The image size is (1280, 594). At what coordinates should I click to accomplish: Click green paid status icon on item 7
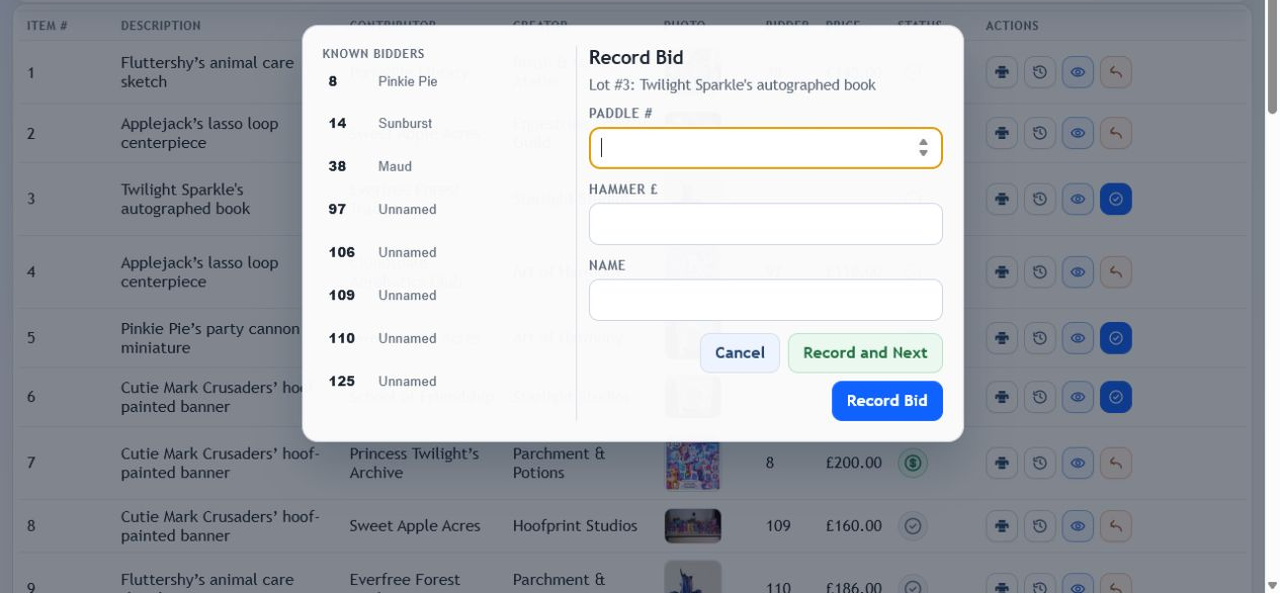tap(912, 463)
